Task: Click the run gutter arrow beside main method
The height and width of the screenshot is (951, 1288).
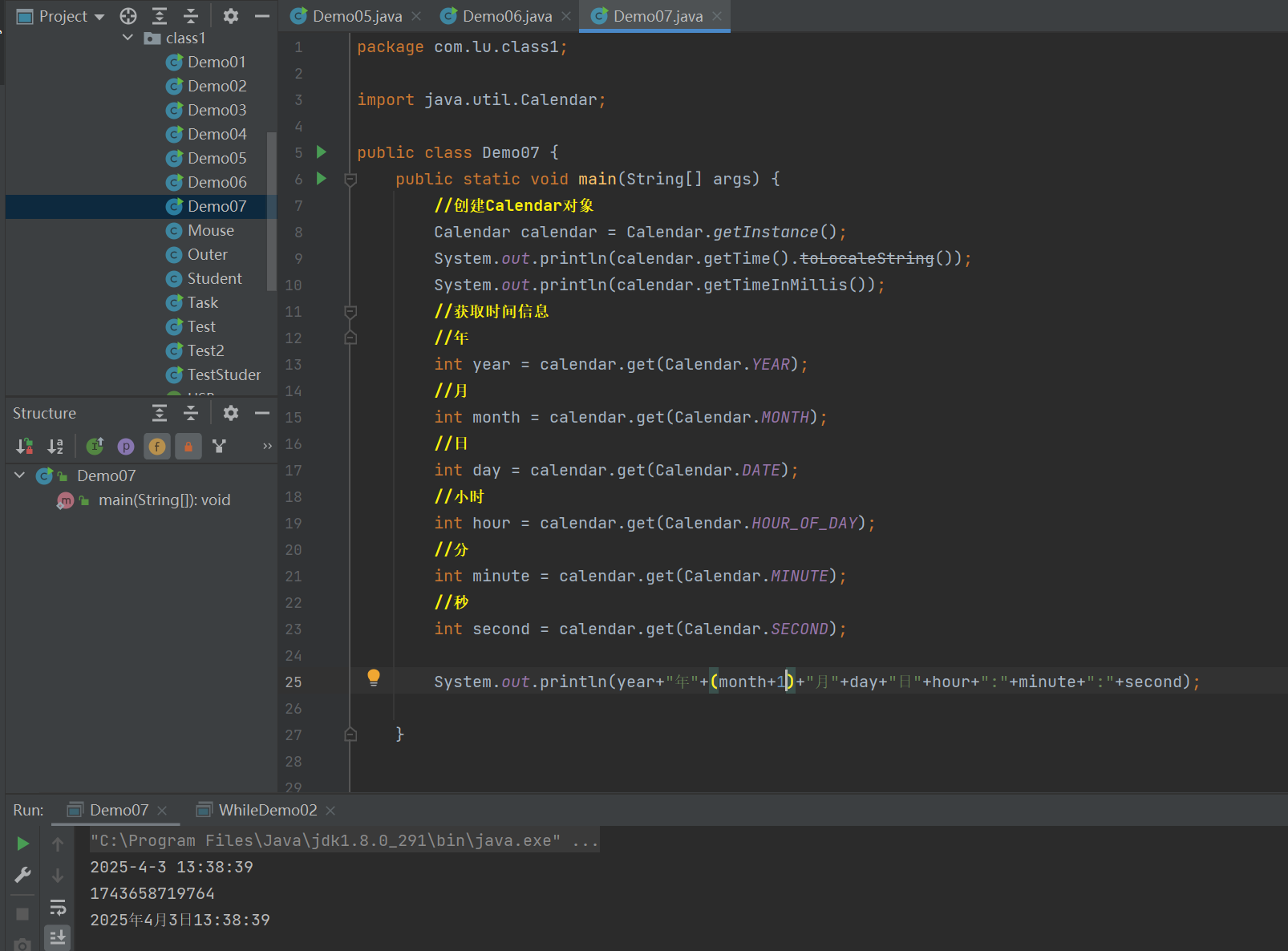Action: pyautogui.click(x=322, y=179)
